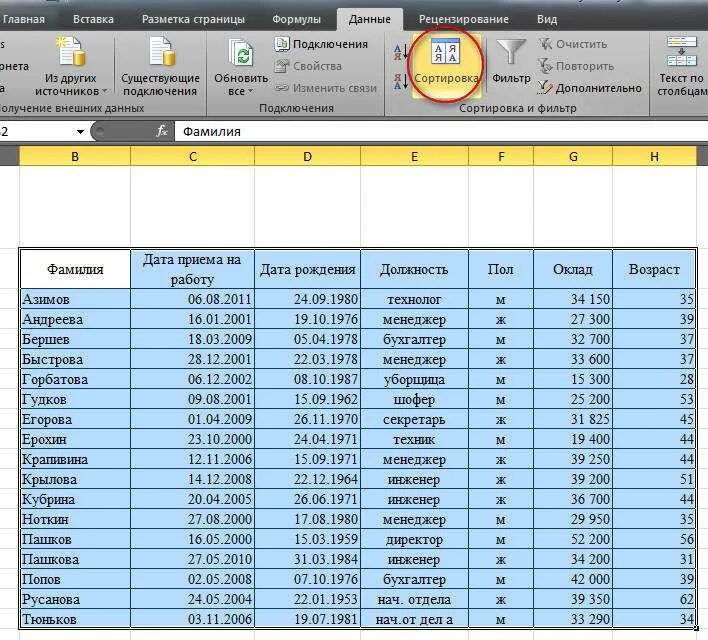This screenshot has width=708, height=640.
Task: Click the salary cell 52 200
Action: pos(573,539)
